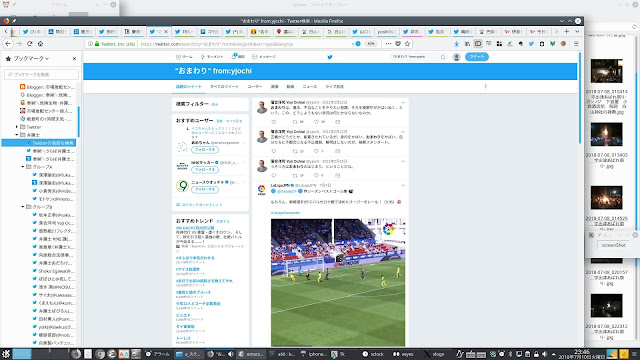Expand the Twitter bookmark folder
640x360 pixels.
tap(17, 127)
